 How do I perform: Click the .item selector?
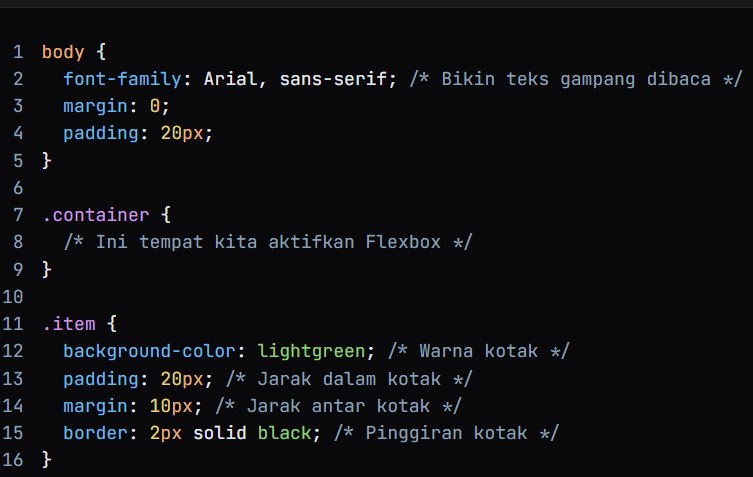68,323
